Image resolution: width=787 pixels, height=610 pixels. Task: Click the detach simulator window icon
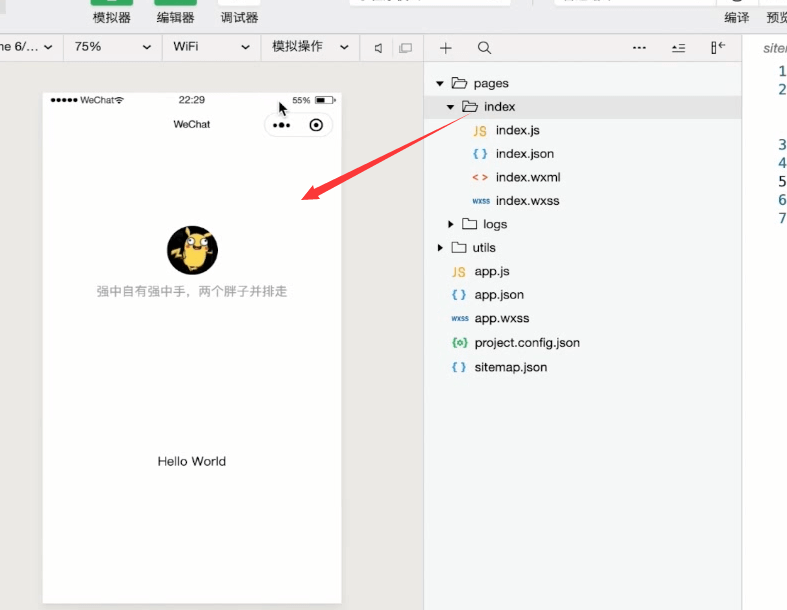click(405, 48)
